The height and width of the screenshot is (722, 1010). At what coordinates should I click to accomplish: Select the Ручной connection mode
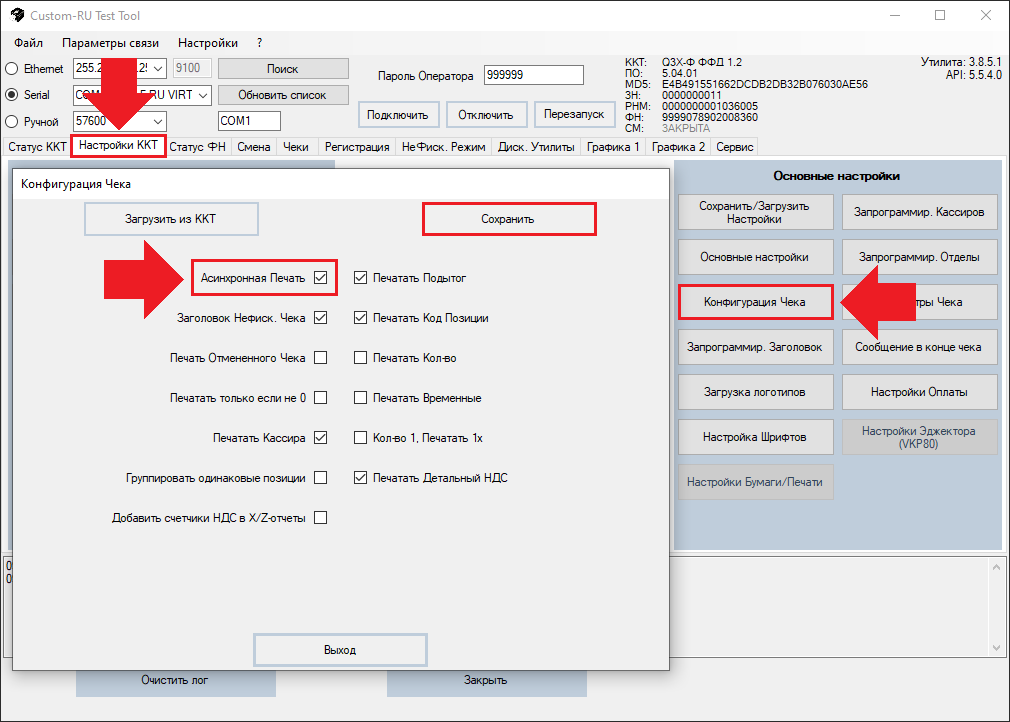(12, 122)
